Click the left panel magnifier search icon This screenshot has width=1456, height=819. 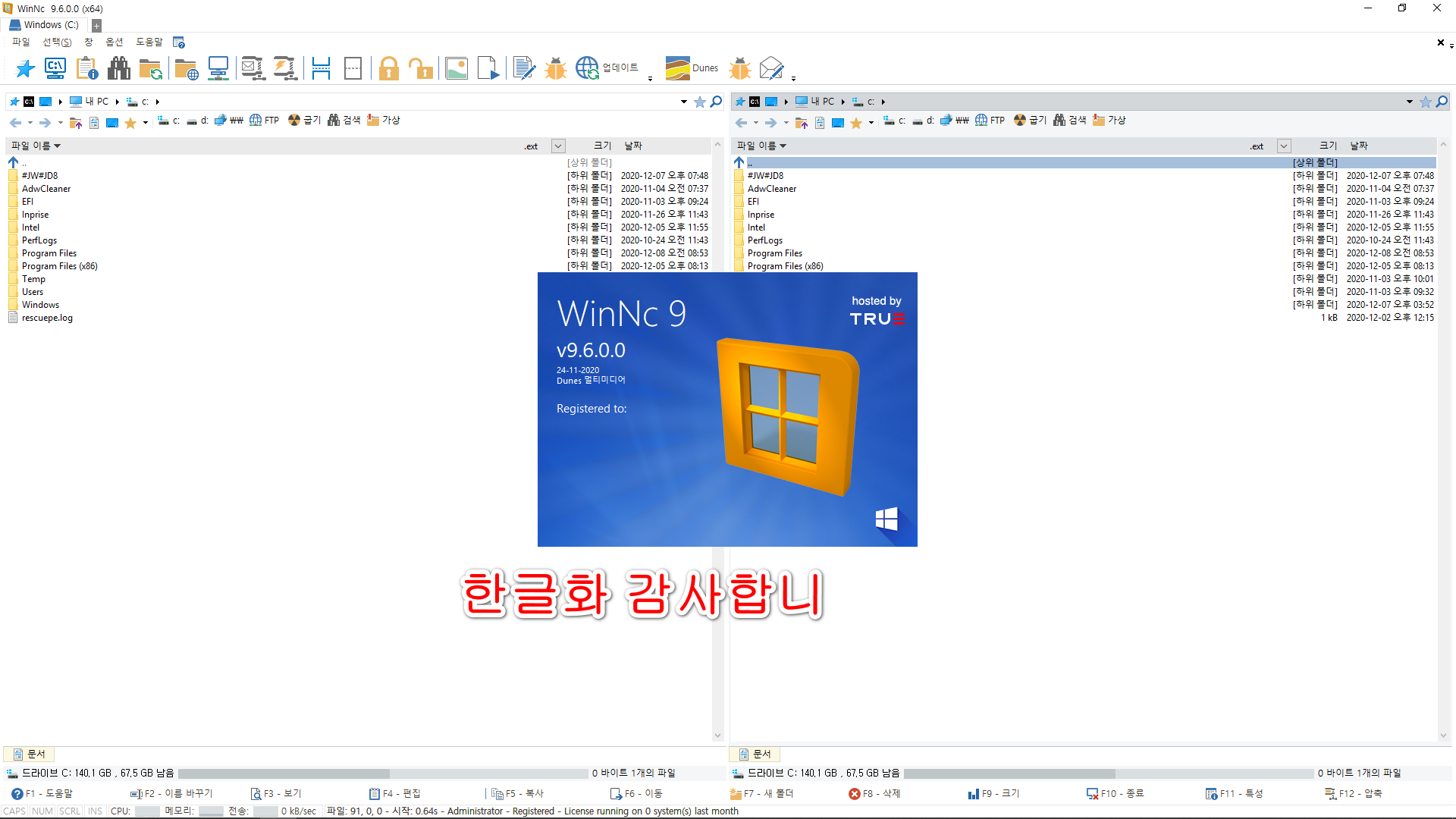(716, 102)
